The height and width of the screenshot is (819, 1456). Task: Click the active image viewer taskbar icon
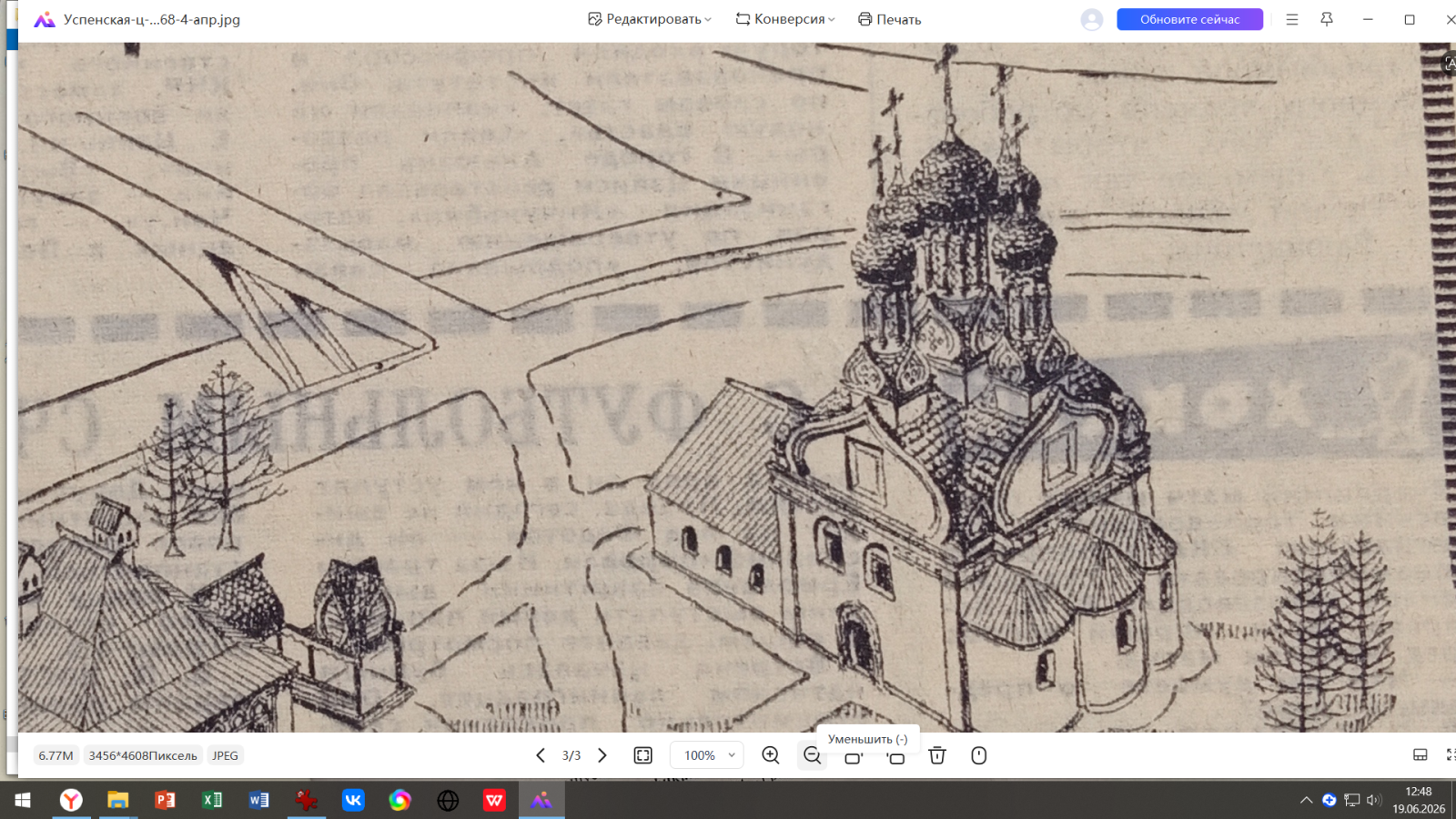(x=541, y=800)
